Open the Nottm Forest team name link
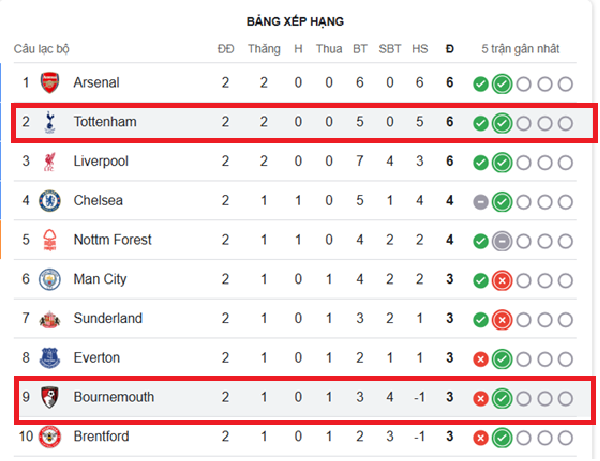 (112, 240)
